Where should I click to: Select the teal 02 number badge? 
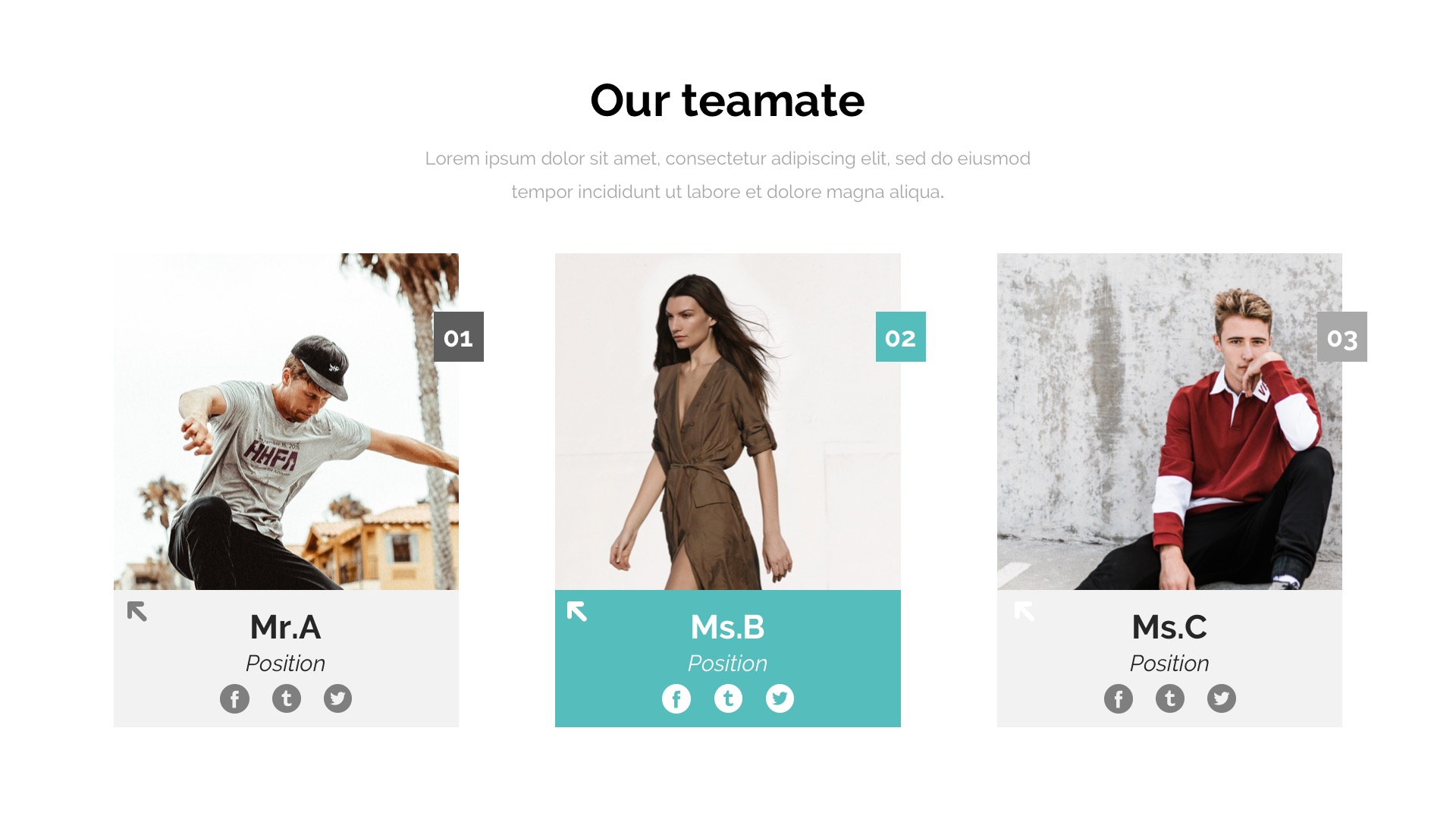[x=901, y=337]
